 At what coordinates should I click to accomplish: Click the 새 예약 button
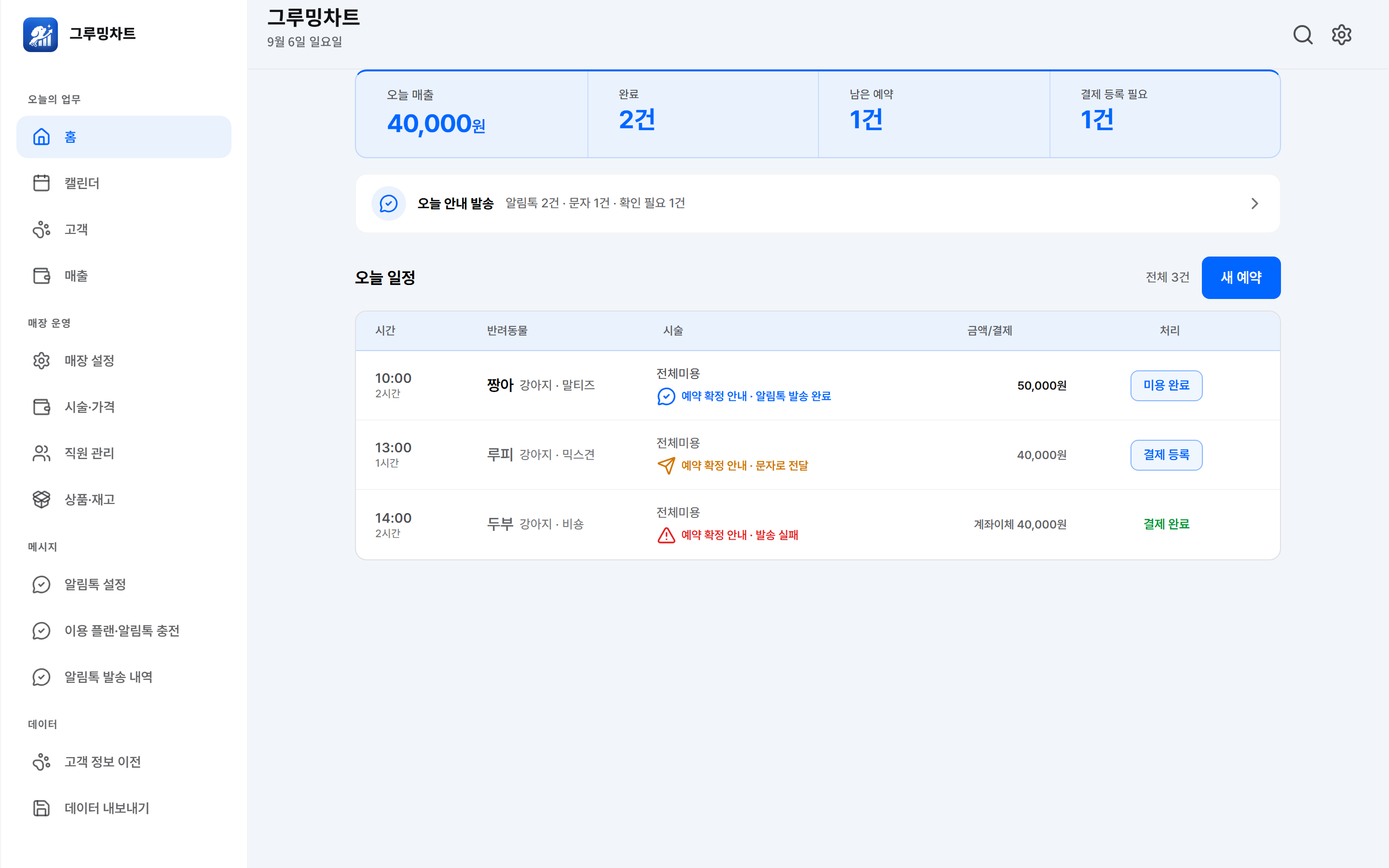pos(1241,278)
